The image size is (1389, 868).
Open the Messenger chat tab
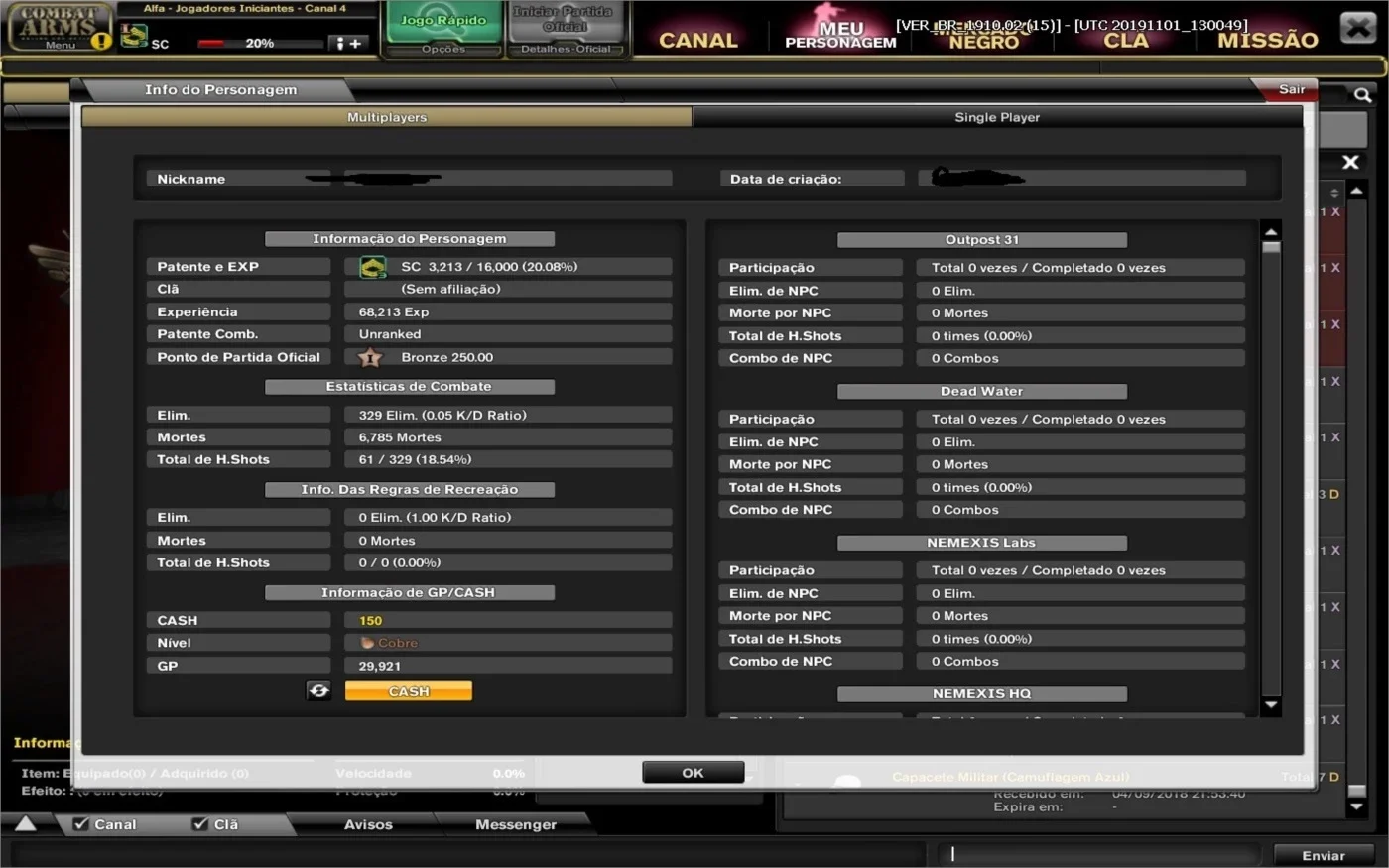pos(516,824)
